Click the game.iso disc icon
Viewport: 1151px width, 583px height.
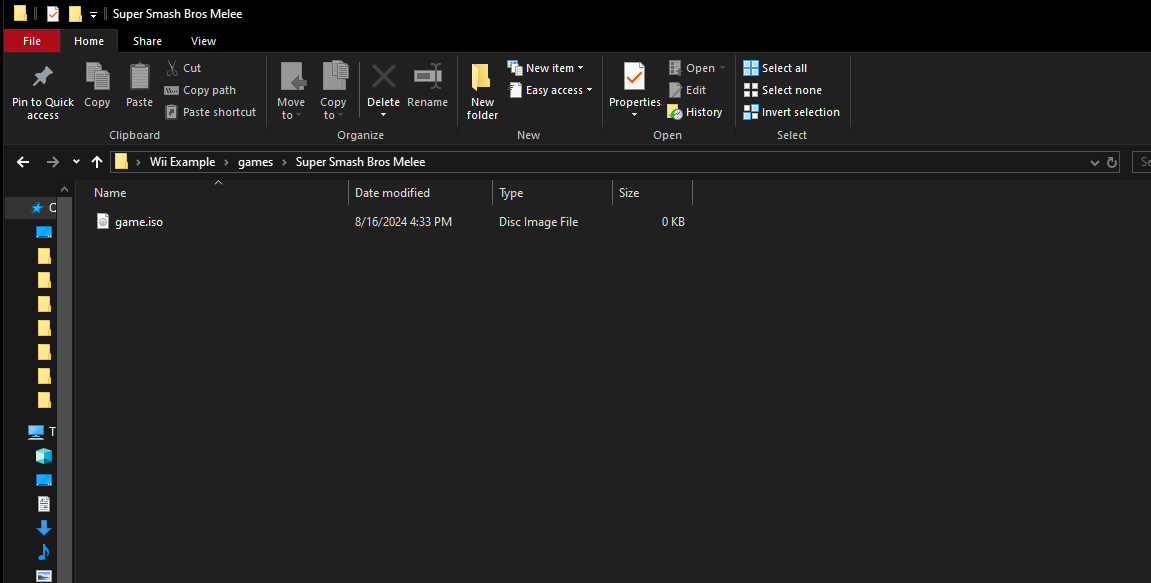[103, 221]
